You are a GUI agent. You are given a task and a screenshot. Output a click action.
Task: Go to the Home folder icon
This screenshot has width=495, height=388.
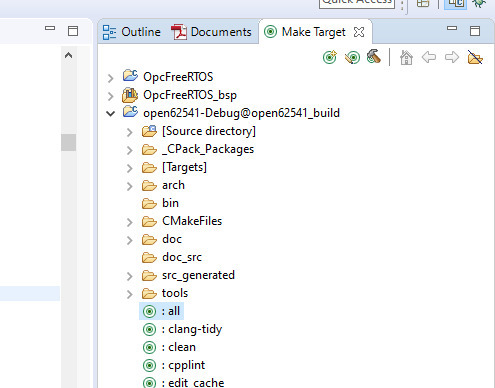406,57
